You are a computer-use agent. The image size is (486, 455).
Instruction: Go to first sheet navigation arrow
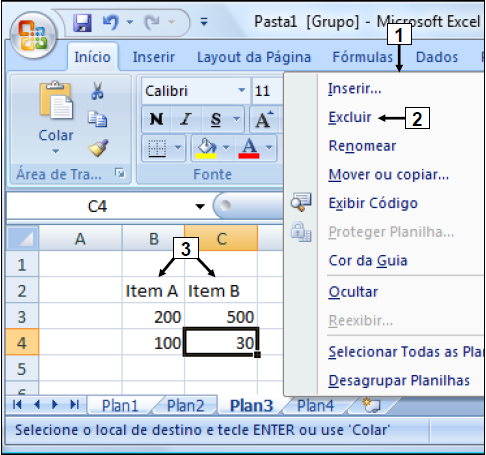click(x=17, y=404)
